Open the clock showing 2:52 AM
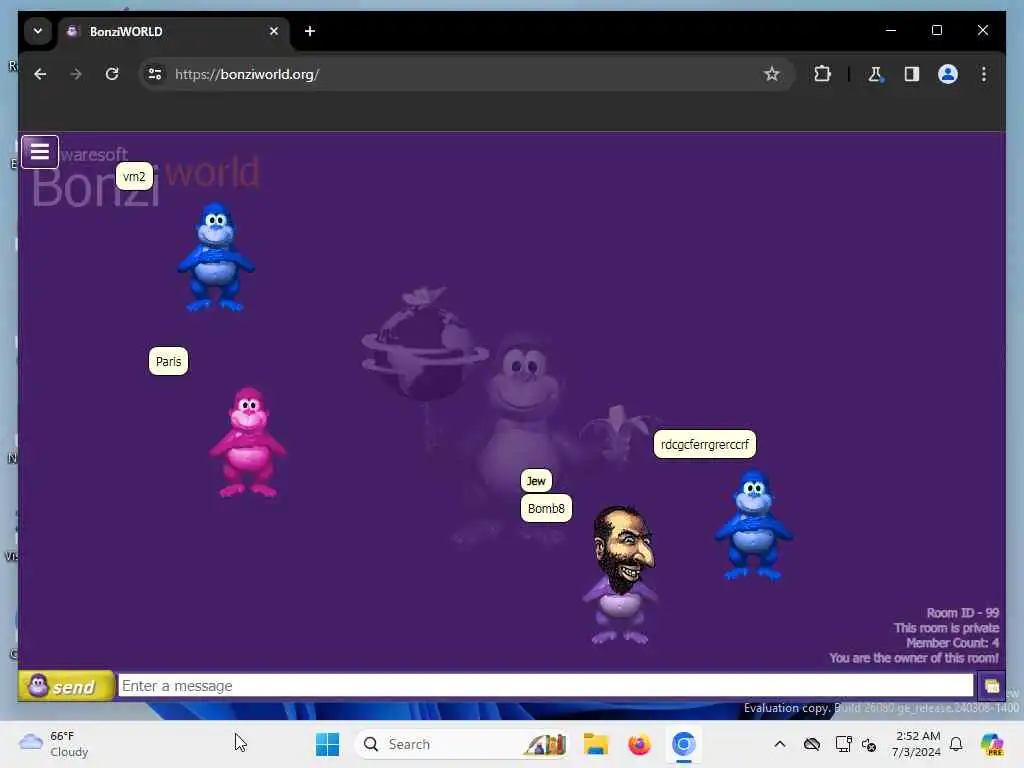Viewport: 1024px width, 768px height. (918, 744)
